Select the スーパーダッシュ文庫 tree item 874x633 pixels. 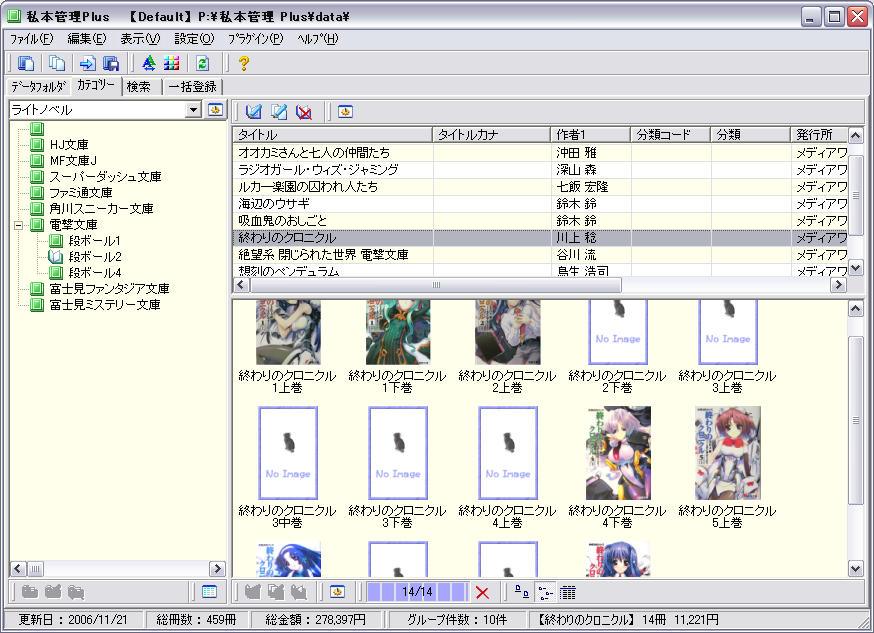[105, 177]
